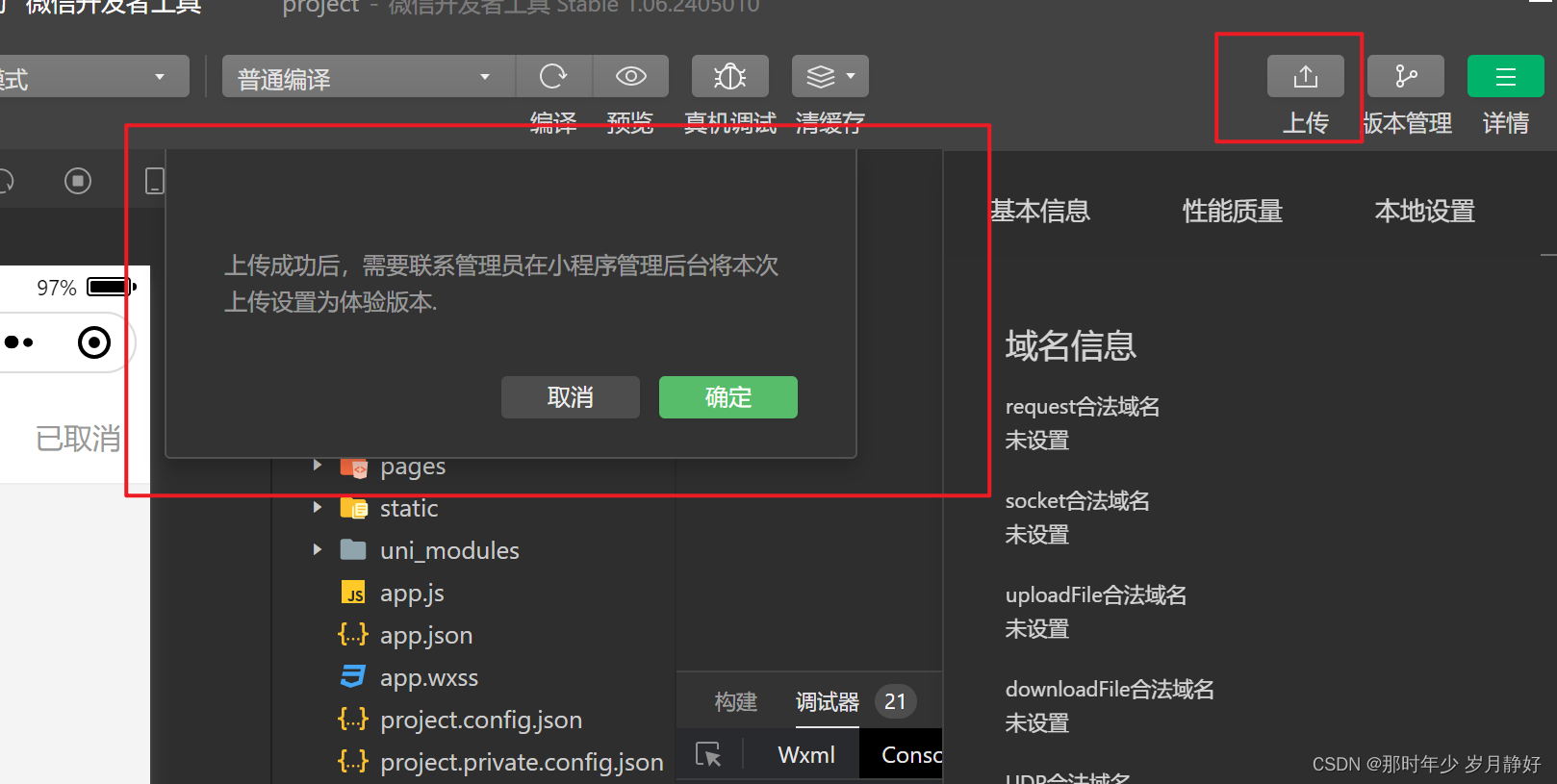Click 确定 in the upload dialog
The width and height of the screenshot is (1557, 784).
728,397
